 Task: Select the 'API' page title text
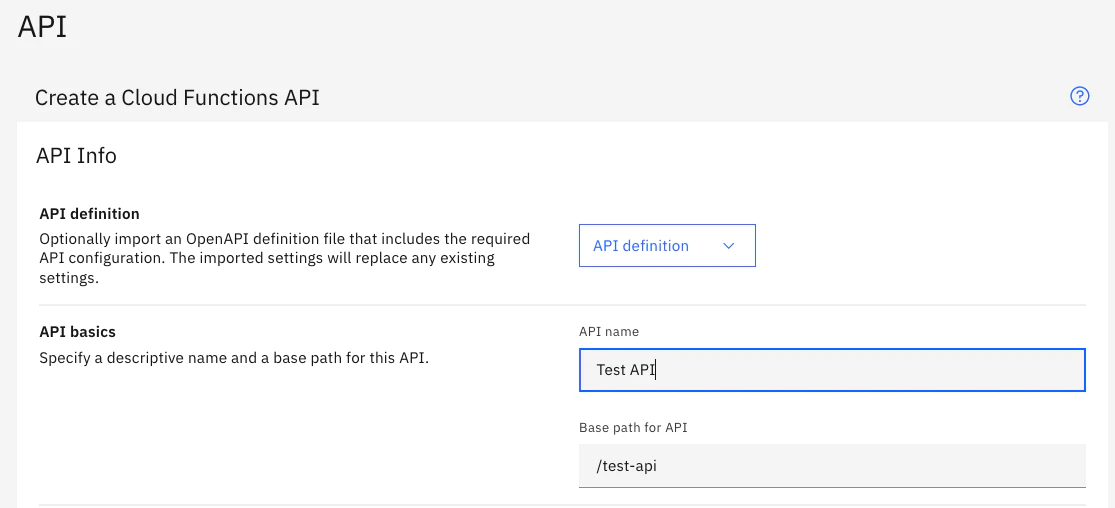click(x=42, y=27)
